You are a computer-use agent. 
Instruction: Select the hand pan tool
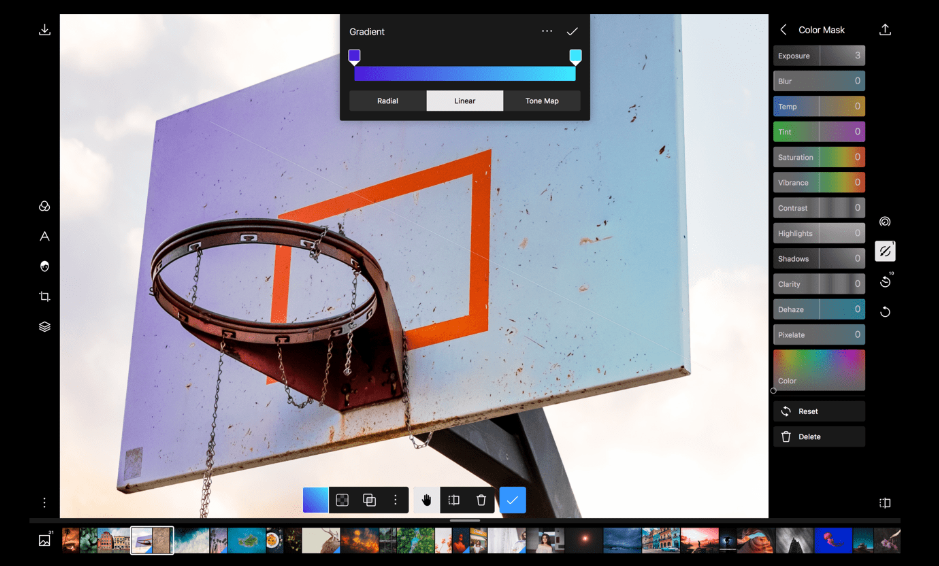click(426, 500)
